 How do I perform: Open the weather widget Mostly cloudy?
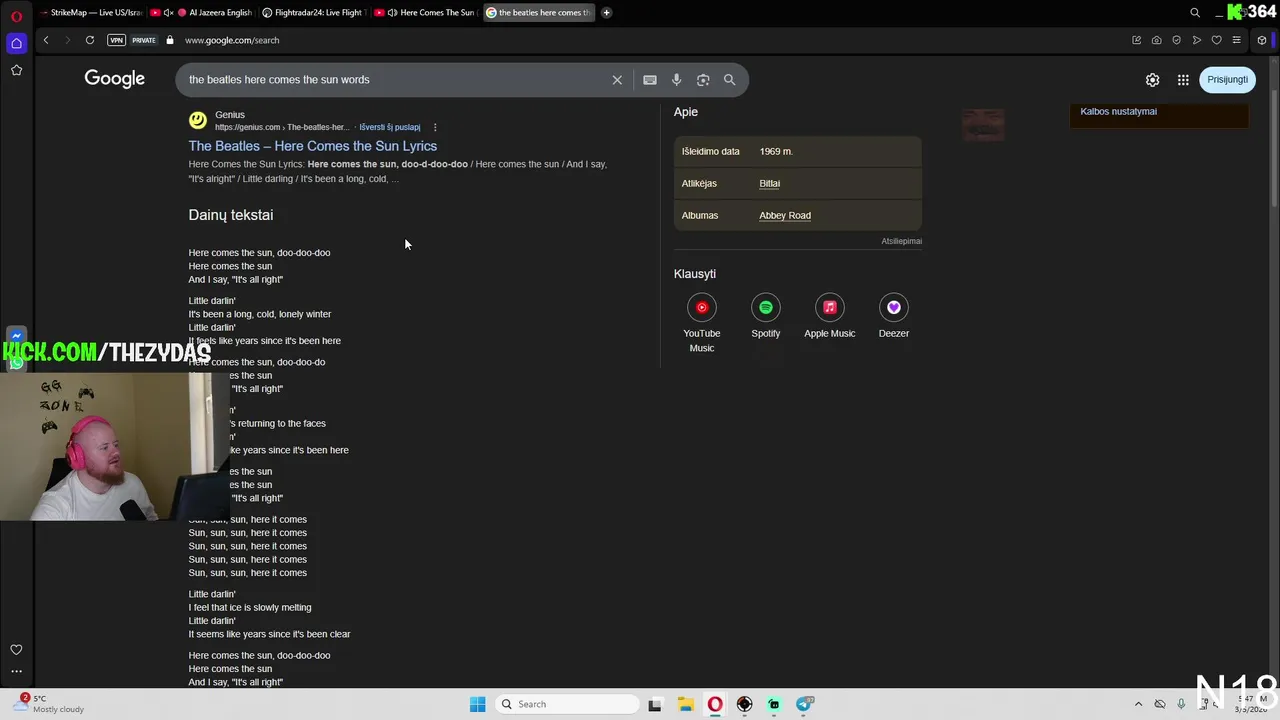50,704
